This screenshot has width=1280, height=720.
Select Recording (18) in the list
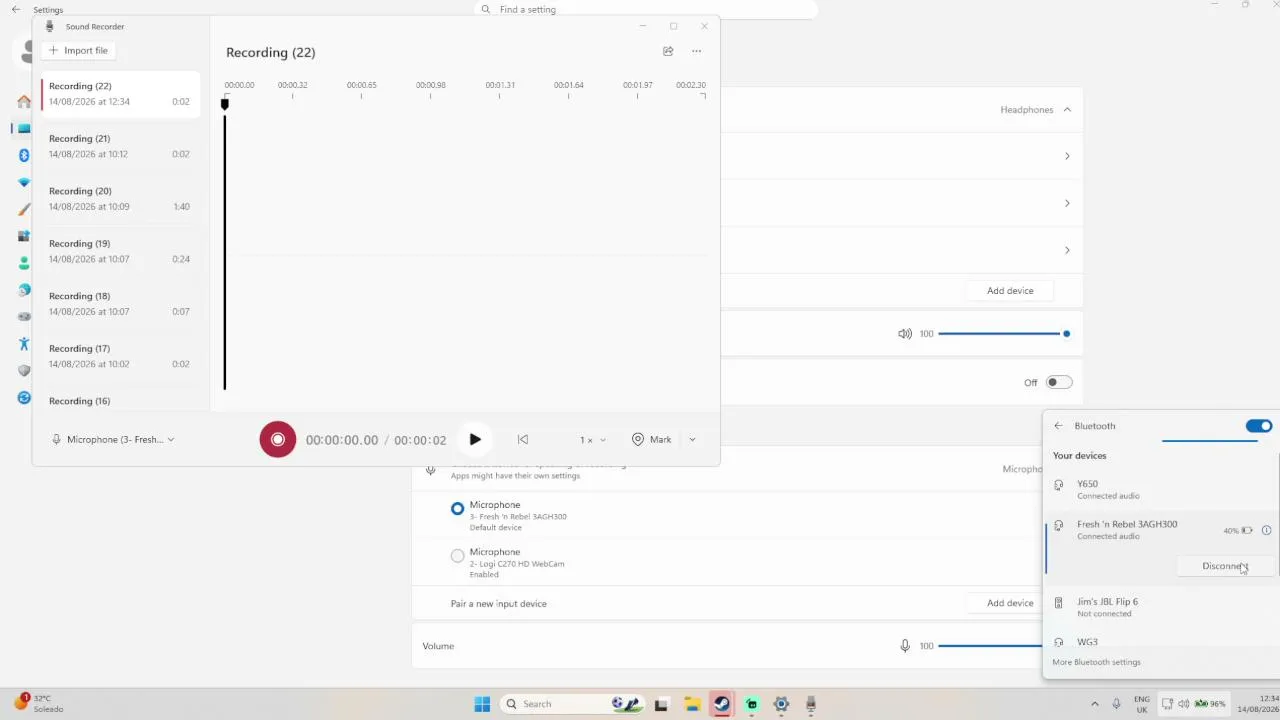[x=120, y=303]
